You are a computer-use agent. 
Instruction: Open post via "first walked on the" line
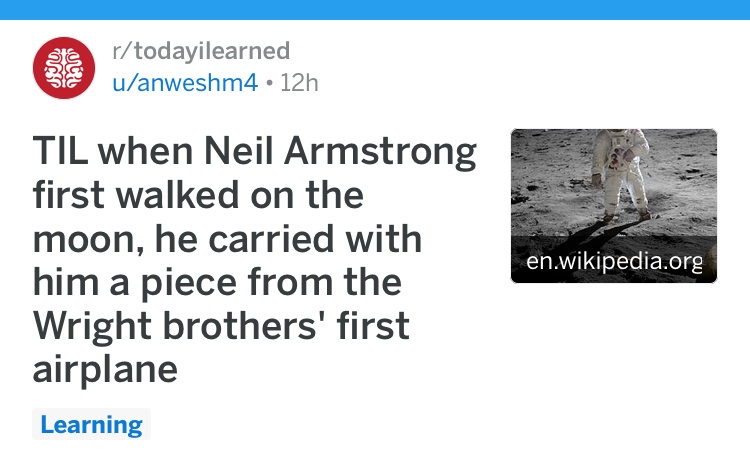point(198,195)
